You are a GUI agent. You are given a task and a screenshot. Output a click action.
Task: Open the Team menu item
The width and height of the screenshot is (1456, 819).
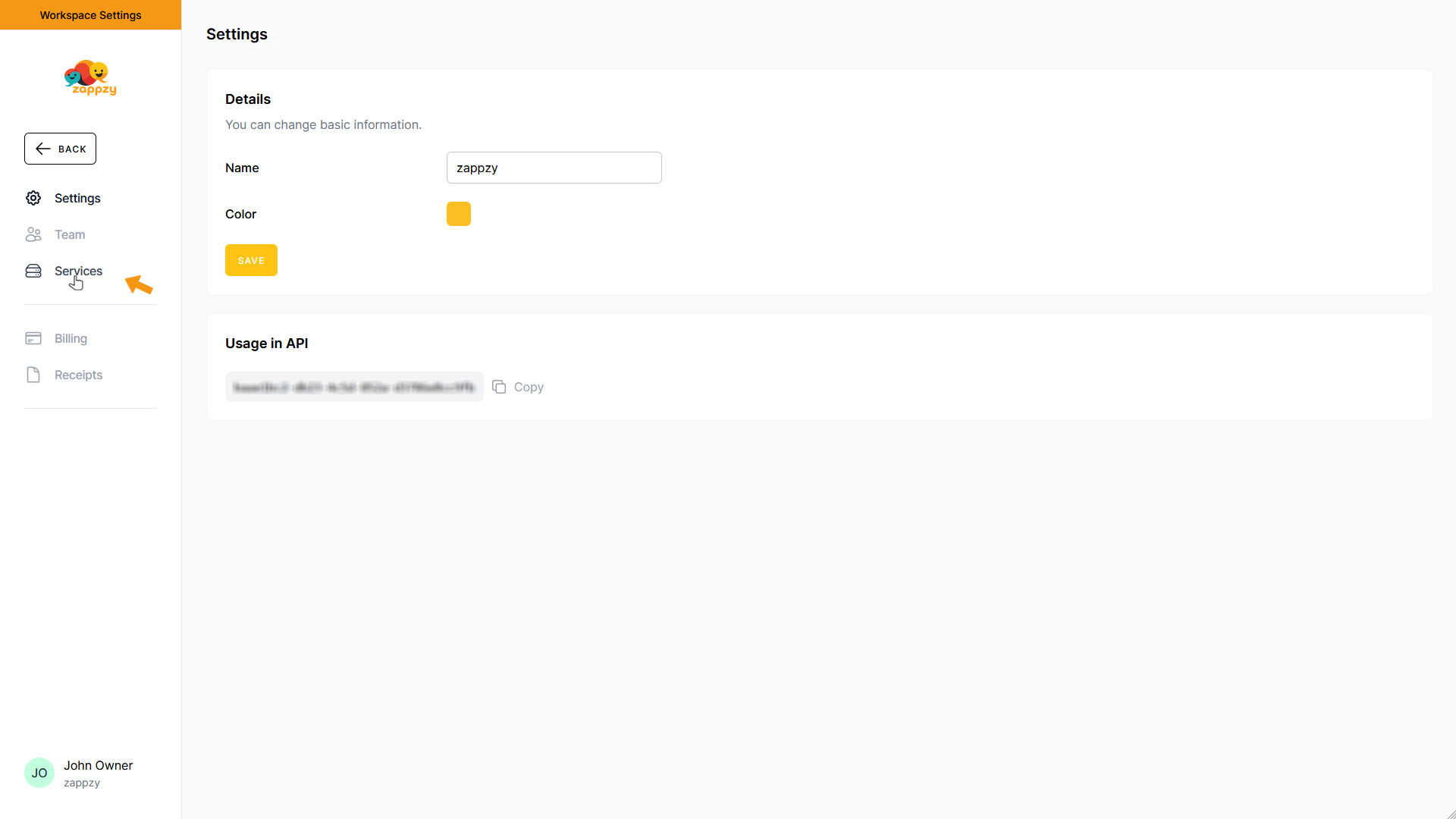point(70,234)
